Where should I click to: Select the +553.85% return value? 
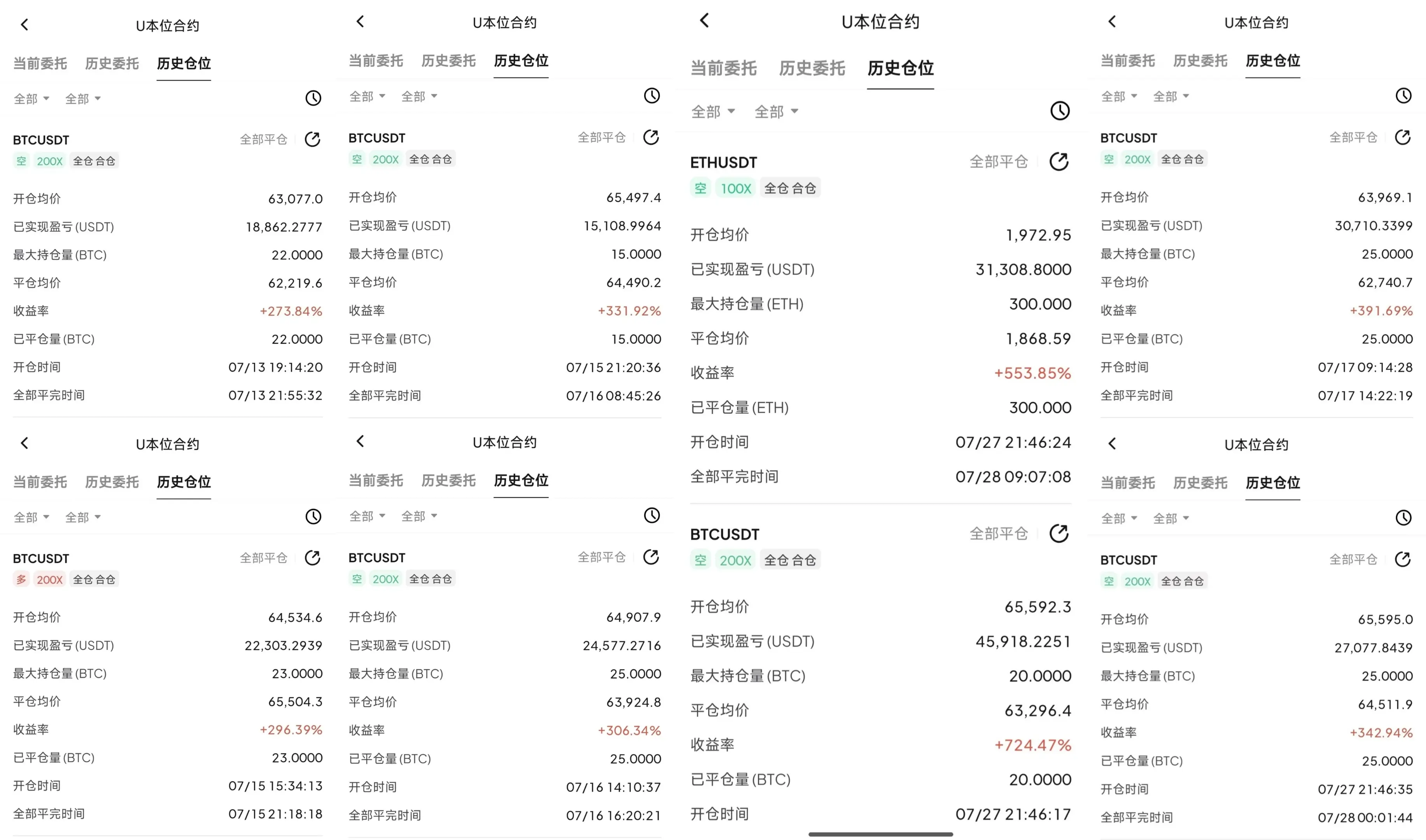1033,373
